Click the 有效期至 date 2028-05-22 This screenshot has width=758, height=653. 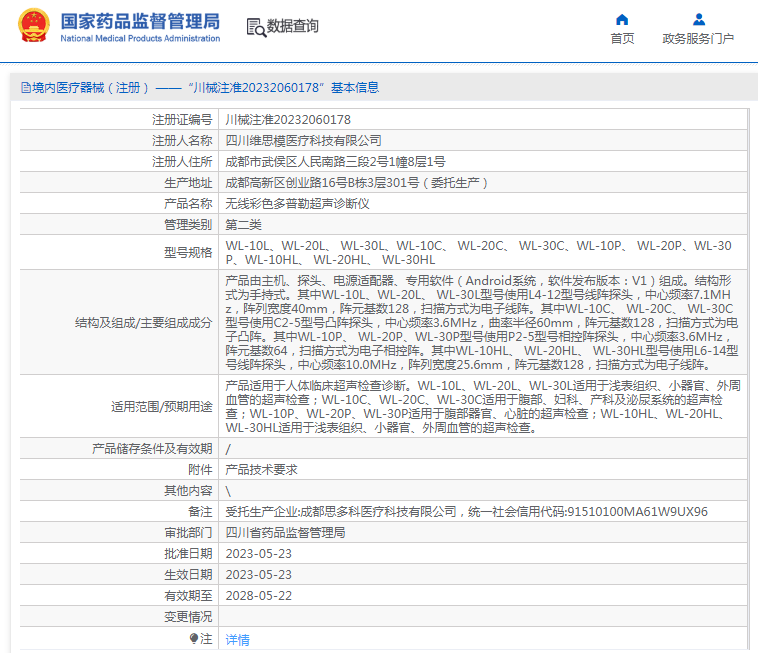click(258, 595)
